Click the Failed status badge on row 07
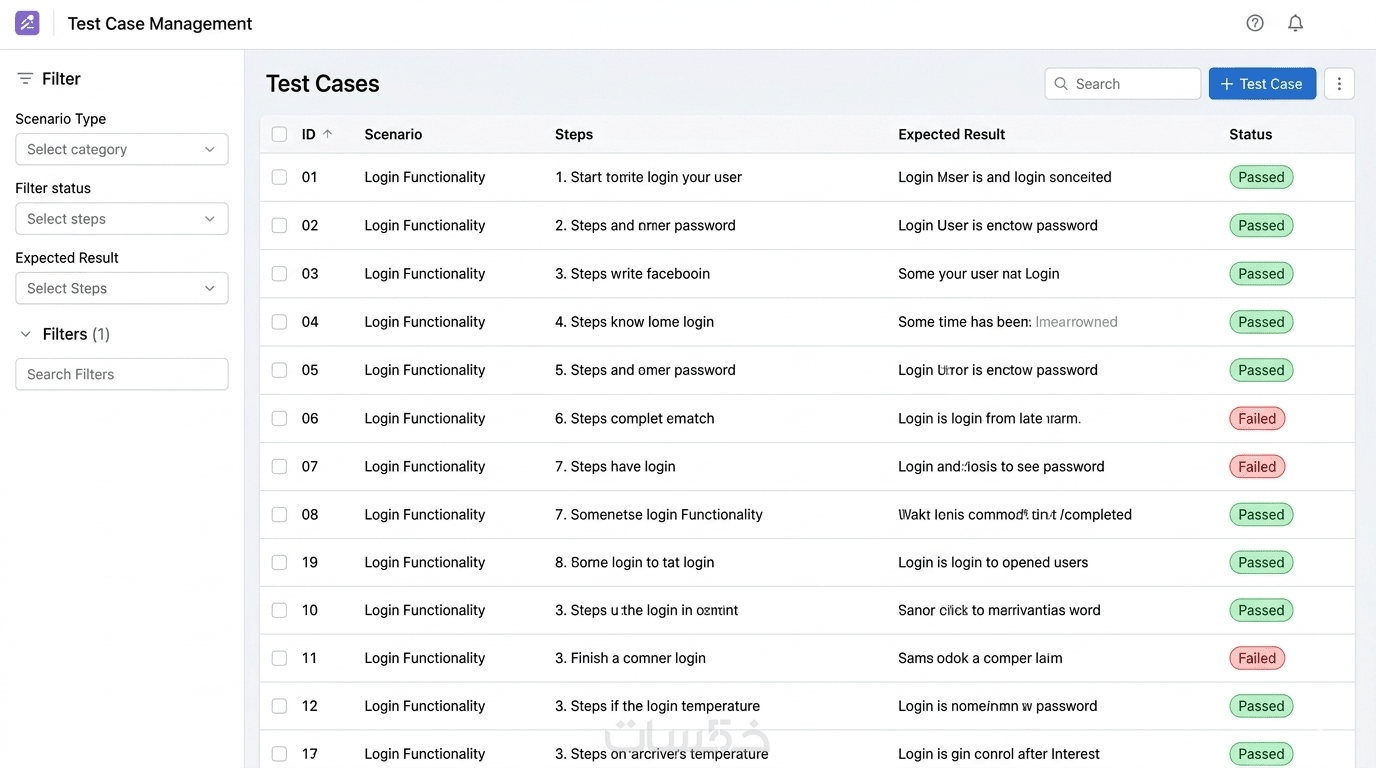This screenshot has height=768, width=1376. 1256,466
